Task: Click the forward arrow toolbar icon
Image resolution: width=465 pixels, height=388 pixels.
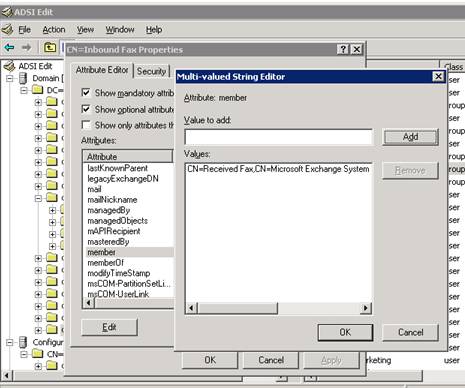Action: pyautogui.click(x=26, y=48)
